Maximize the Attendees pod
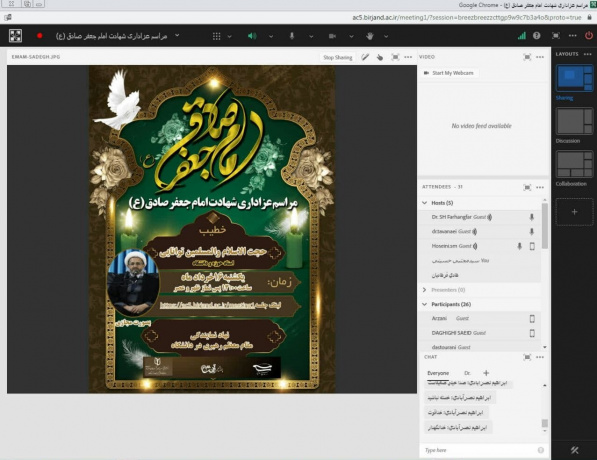 click(527, 187)
